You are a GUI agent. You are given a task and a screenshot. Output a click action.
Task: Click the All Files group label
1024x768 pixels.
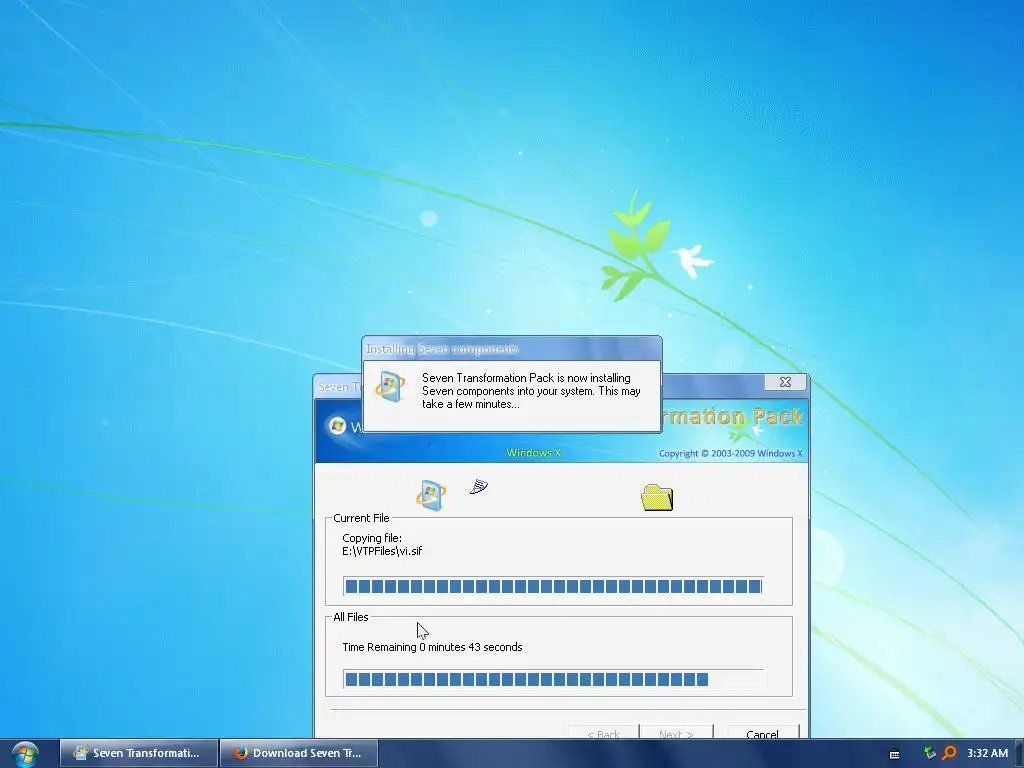click(x=351, y=617)
